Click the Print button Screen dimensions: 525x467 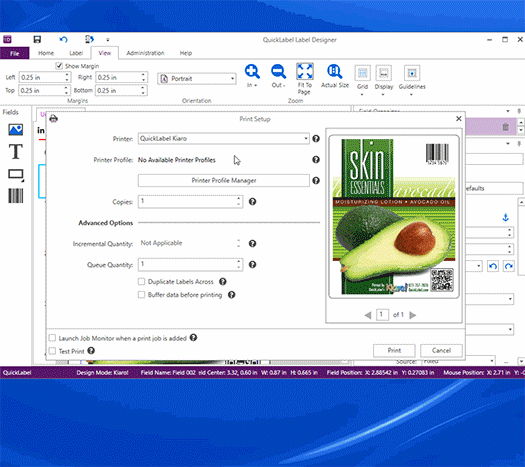coord(394,351)
